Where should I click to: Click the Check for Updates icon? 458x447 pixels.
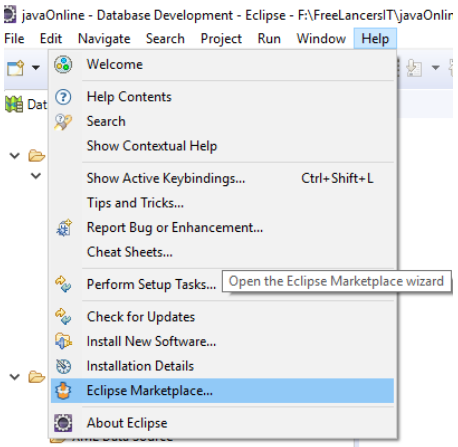click(x=63, y=316)
